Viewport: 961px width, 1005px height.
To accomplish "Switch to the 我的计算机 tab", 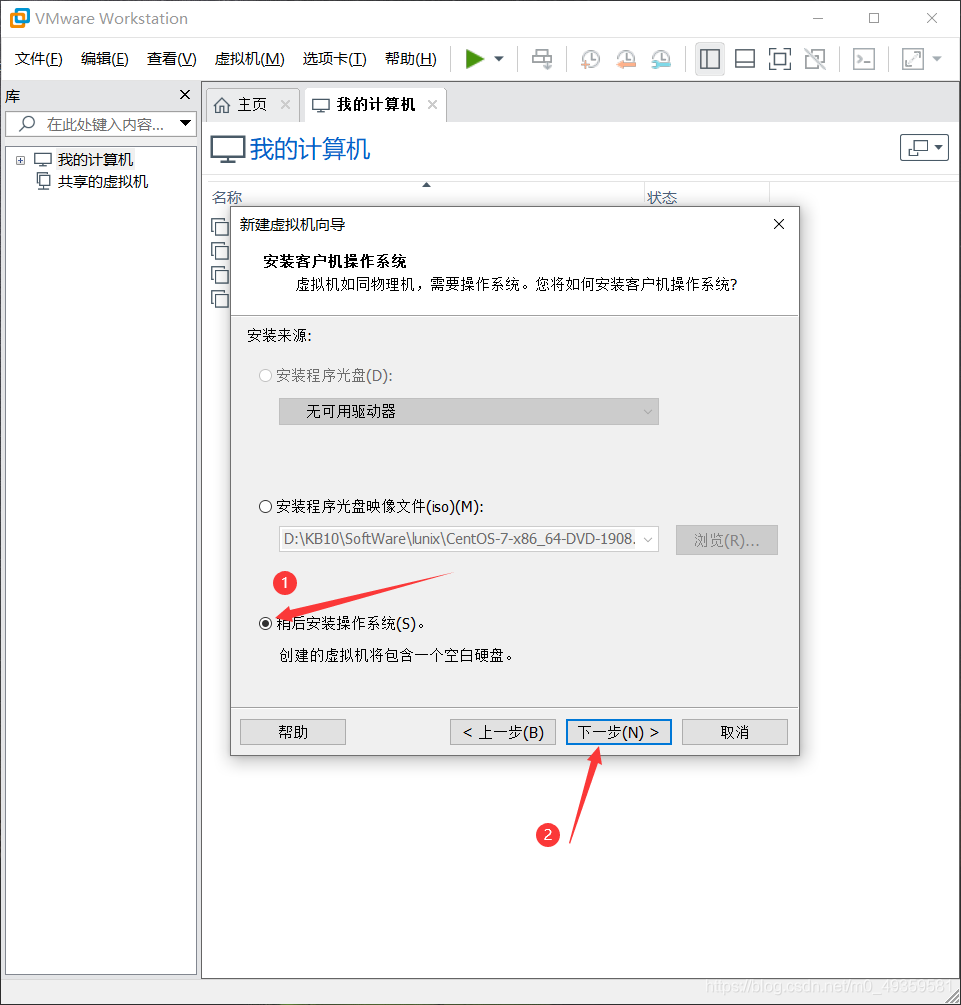I will click(x=376, y=104).
